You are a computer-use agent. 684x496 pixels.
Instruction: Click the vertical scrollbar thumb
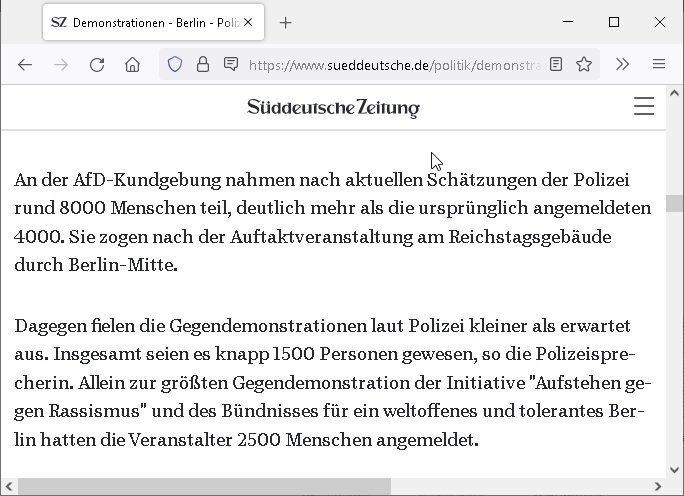coord(674,203)
